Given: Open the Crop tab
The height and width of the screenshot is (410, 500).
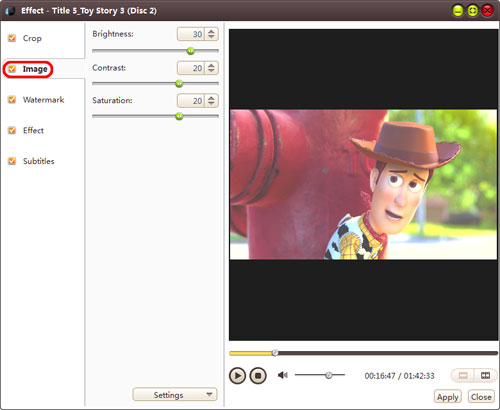Looking at the screenshot, I should tap(32, 38).
